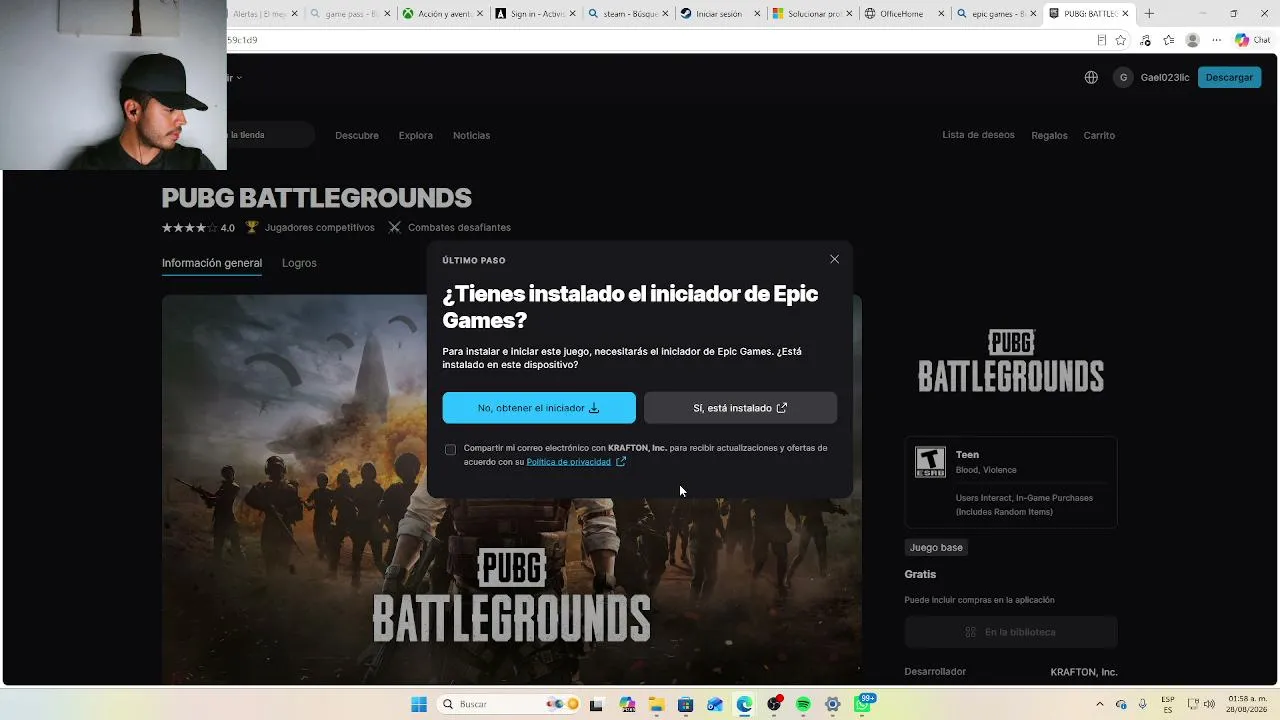Click the crossed-swords icon for Combates desafiantes

[395, 227]
